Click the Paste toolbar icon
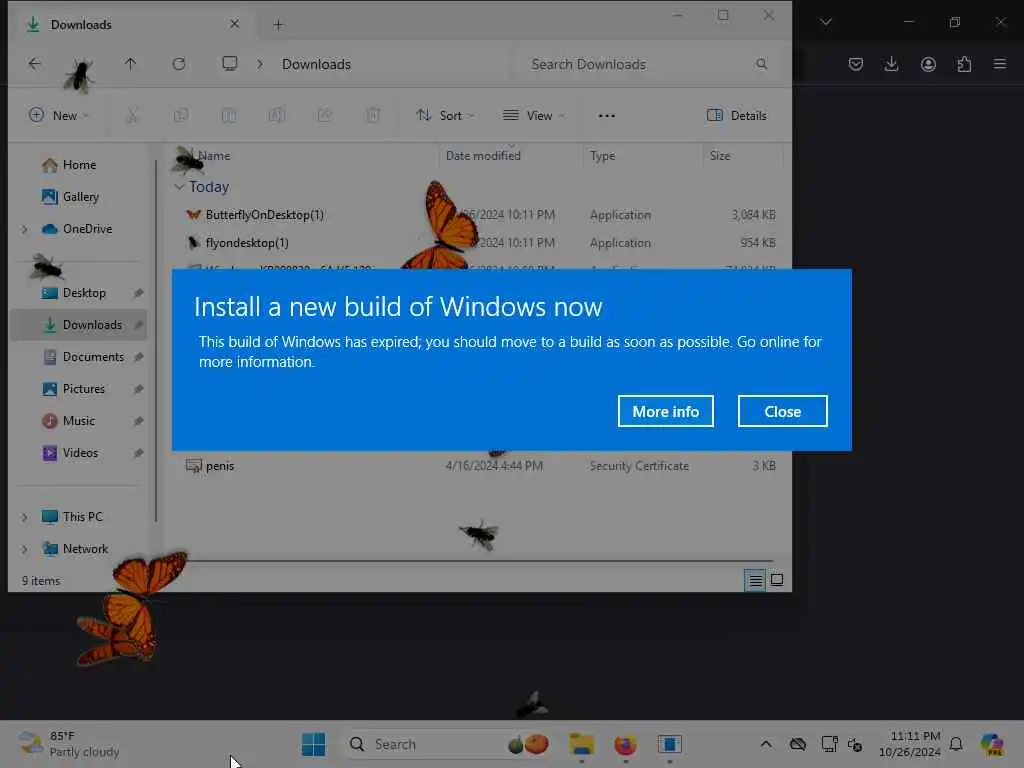The height and width of the screenshot is (768, 1024). 229,116
